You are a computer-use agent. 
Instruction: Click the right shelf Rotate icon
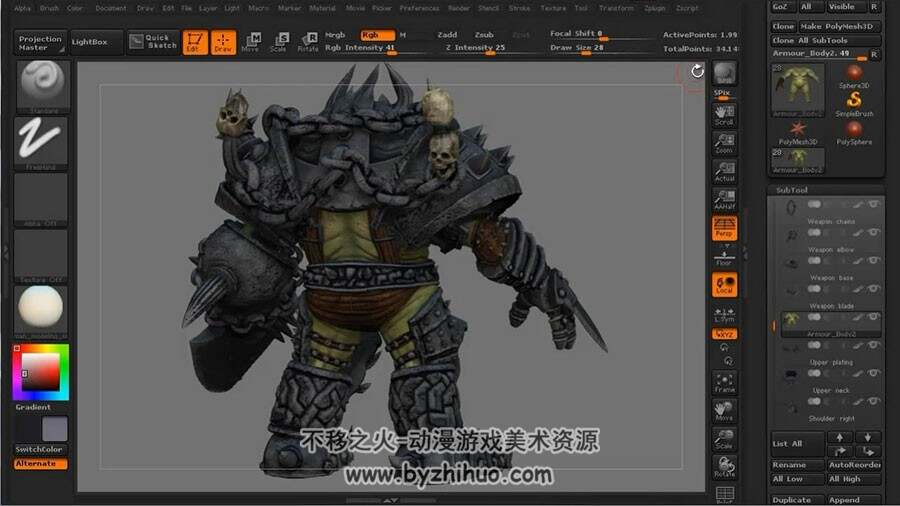coord(724,467)
